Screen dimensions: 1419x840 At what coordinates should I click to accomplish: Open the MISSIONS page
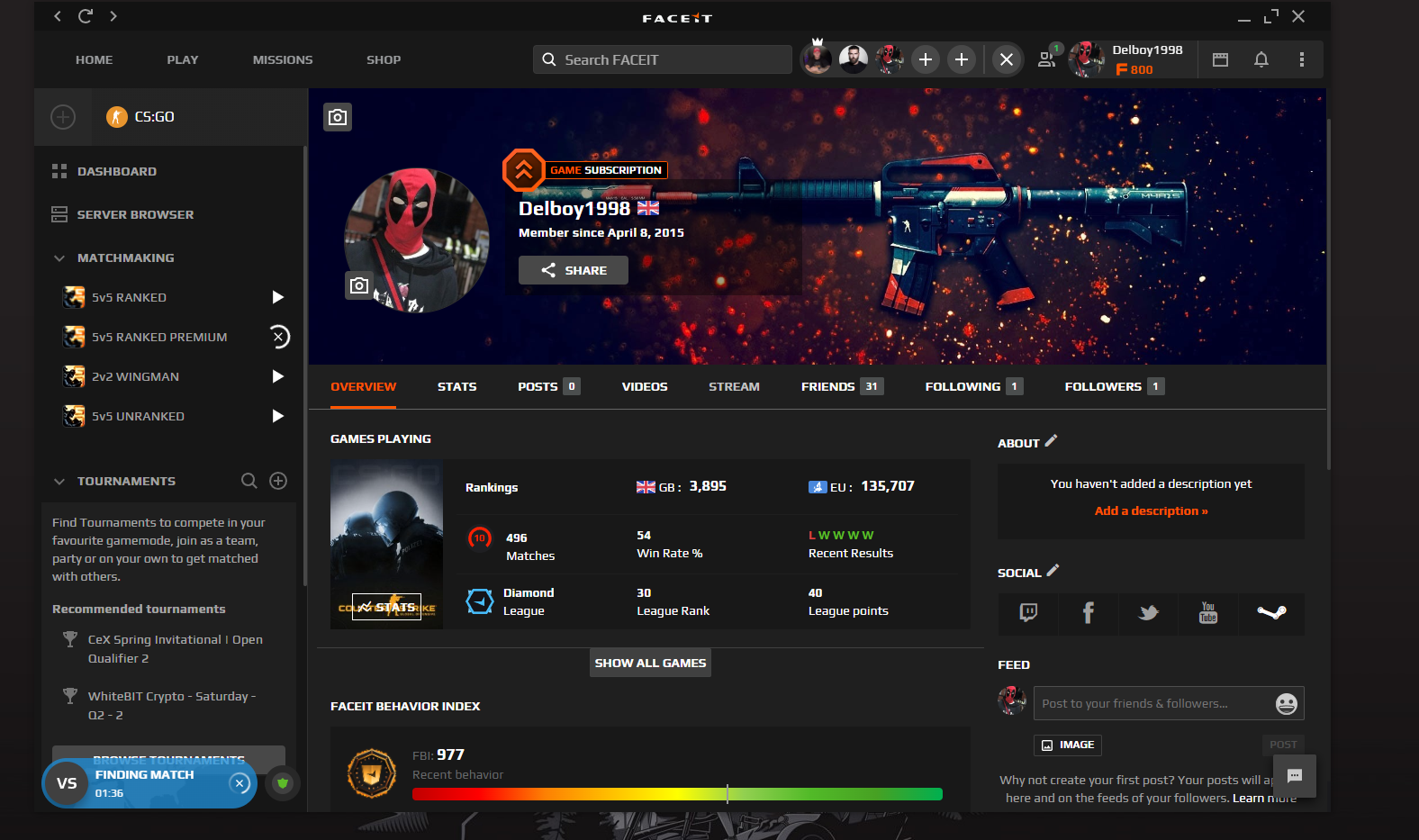tap(283, 60)
